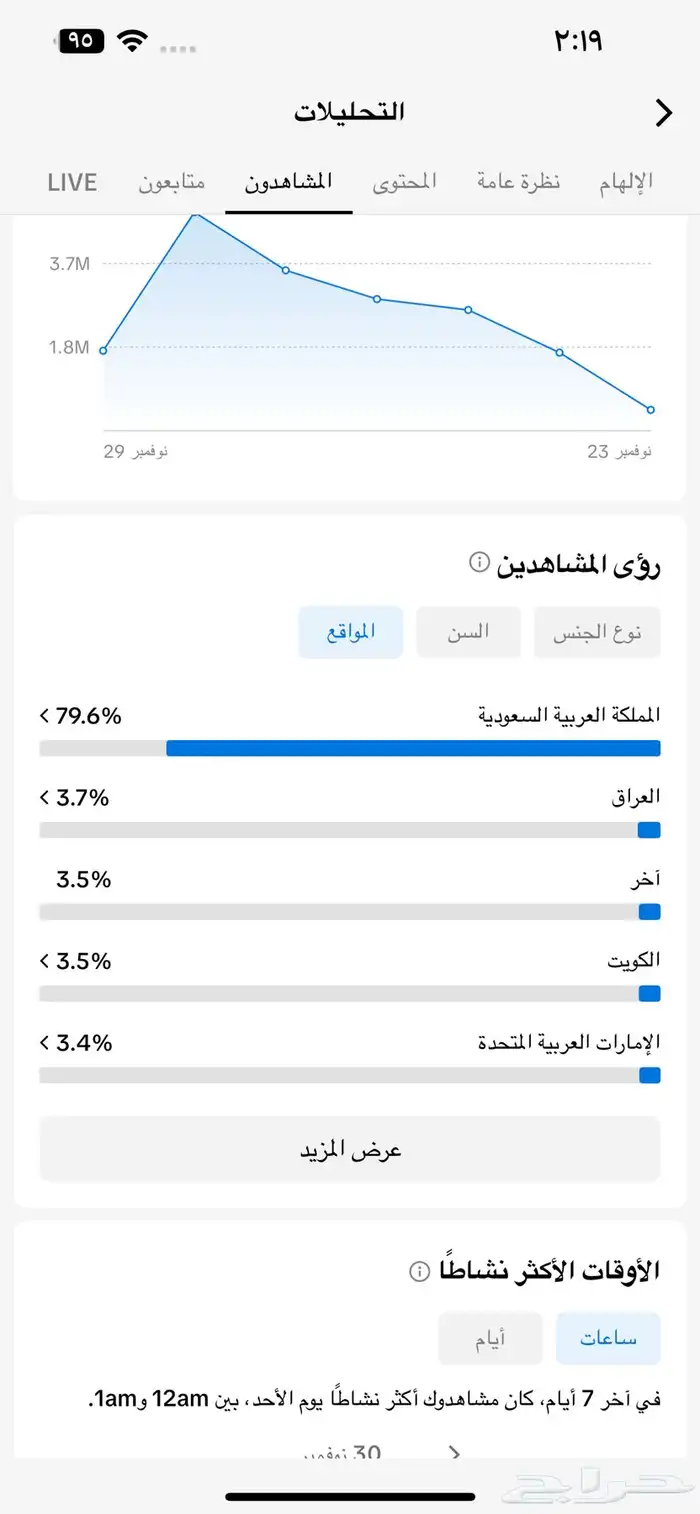
Task: Select the المواقع filter
Action: tap(350, 632)
